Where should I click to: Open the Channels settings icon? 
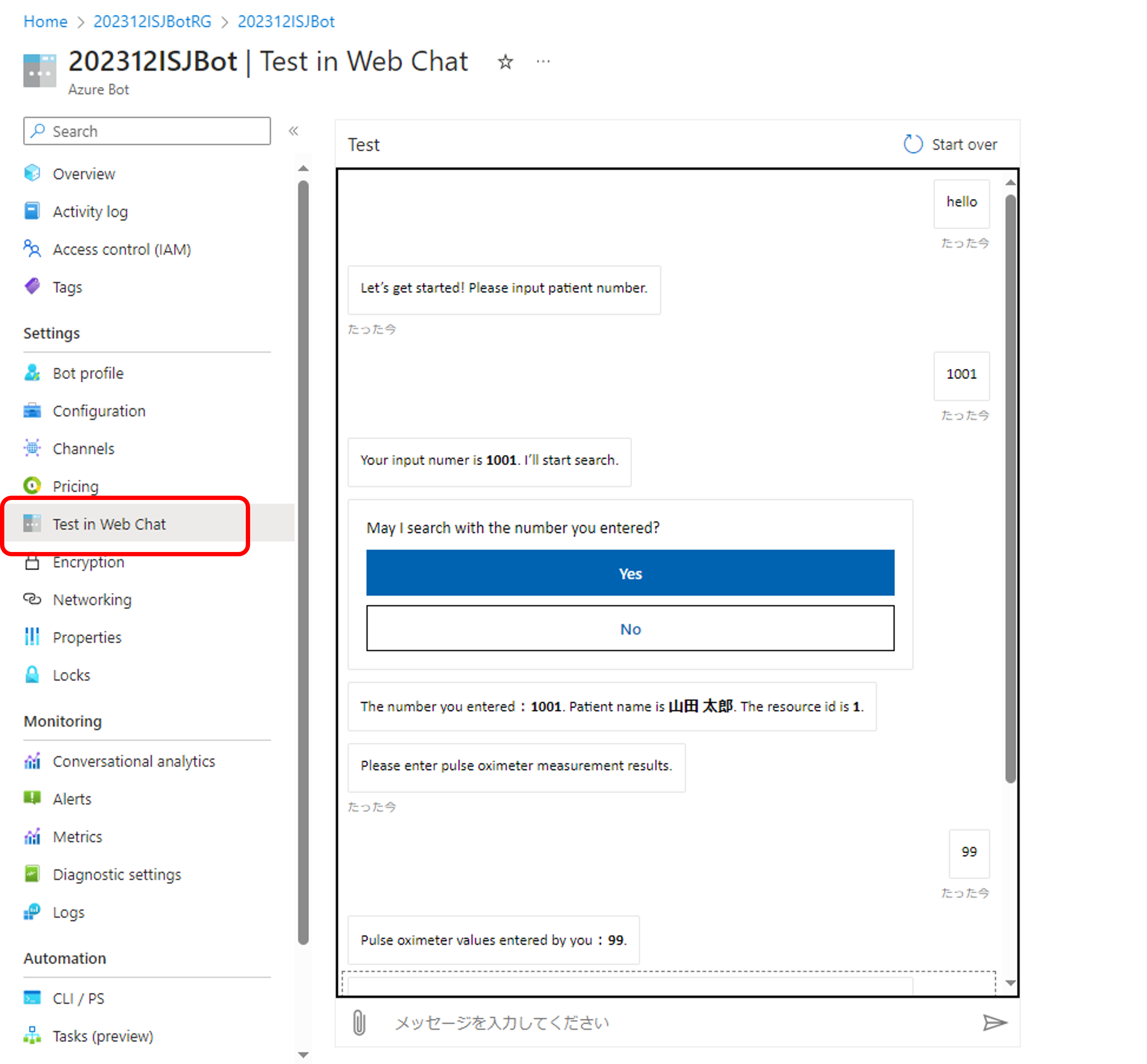click(32, 448)
